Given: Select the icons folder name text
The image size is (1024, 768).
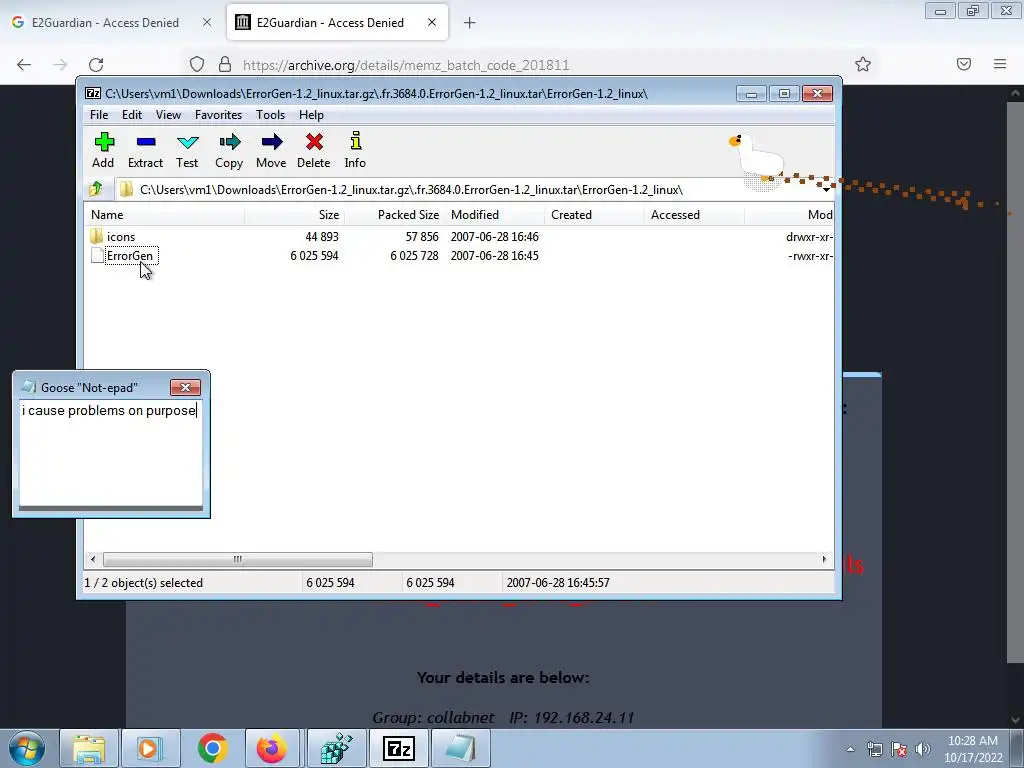Looking at the screenshot, I should click(x=121, y=236).
